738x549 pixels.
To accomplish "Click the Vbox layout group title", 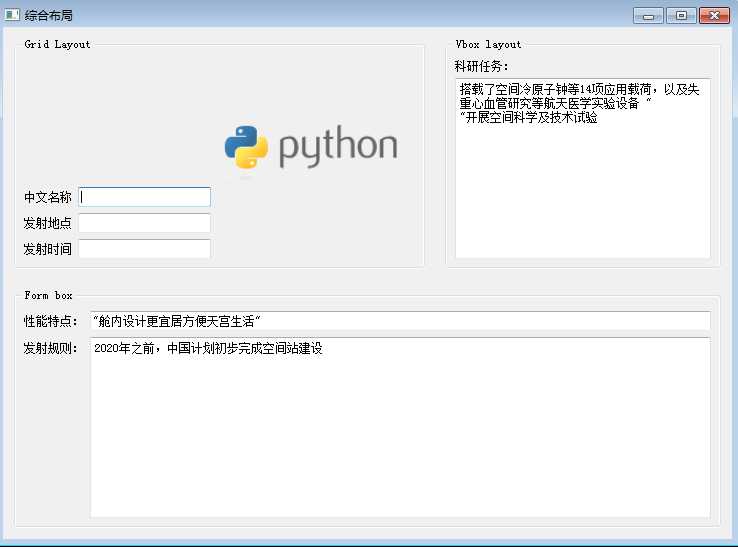I will click(488, 44).
